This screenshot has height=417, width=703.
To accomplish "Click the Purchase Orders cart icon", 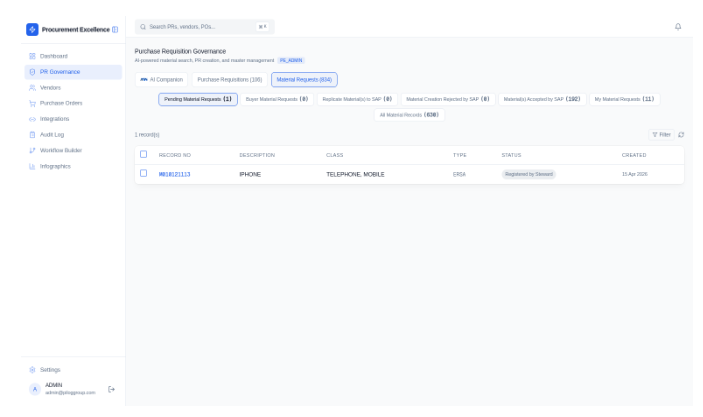I will click(x=32, y=103).
